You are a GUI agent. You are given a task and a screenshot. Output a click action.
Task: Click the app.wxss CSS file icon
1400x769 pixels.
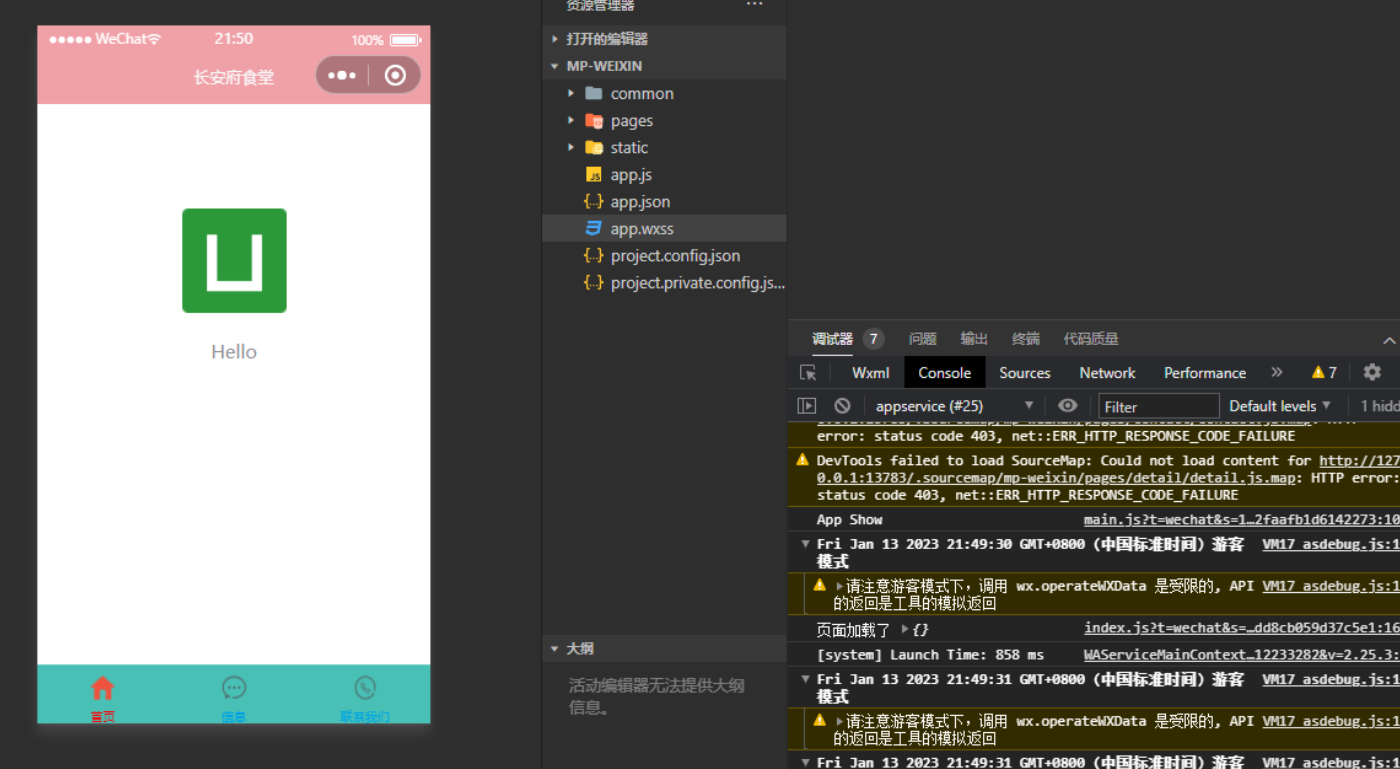pyautogui.click(x=594, y=228)
